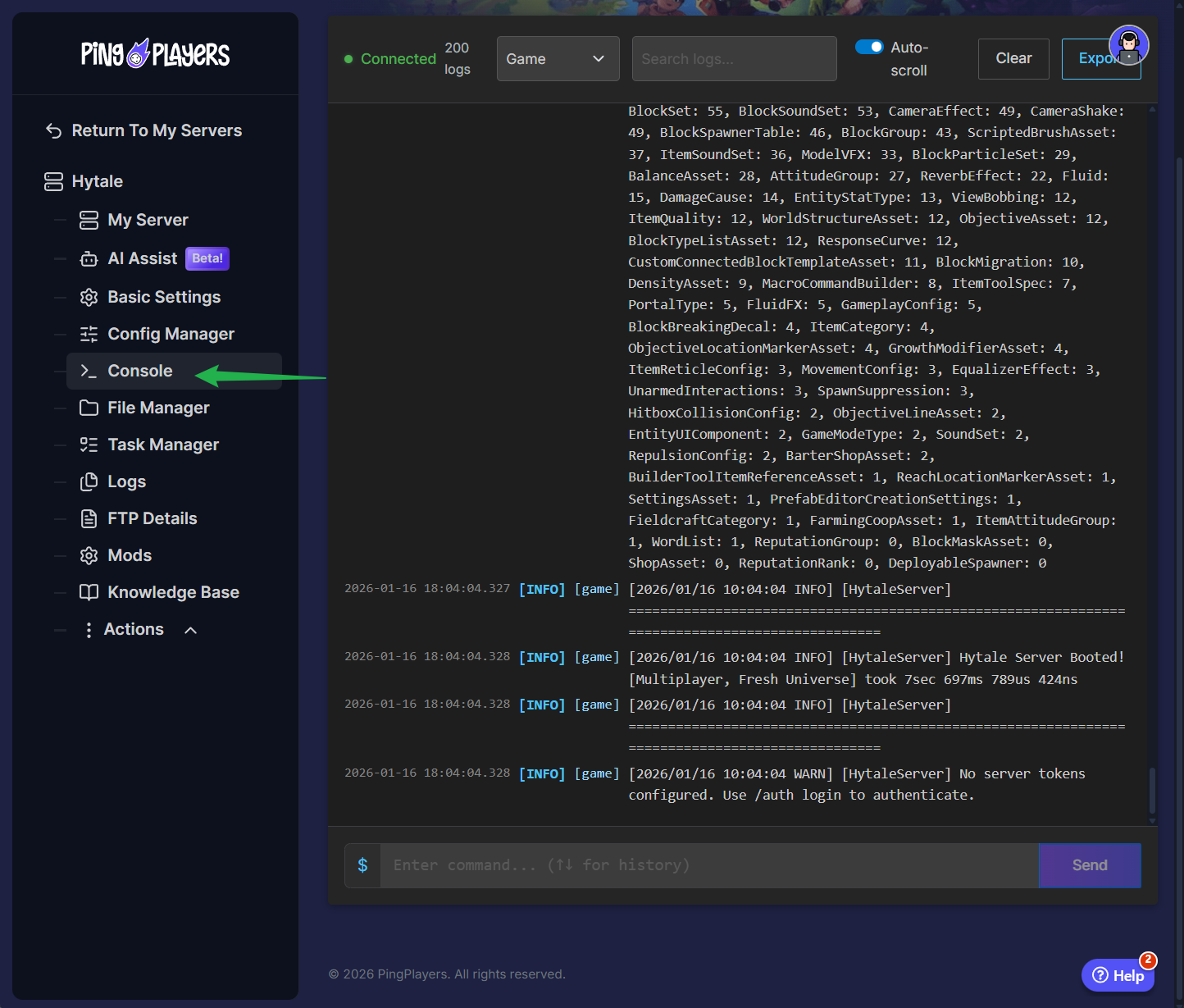Click the Enter command input box
The height and width of the screenshot is (1008, 1184).
point(709,865)
